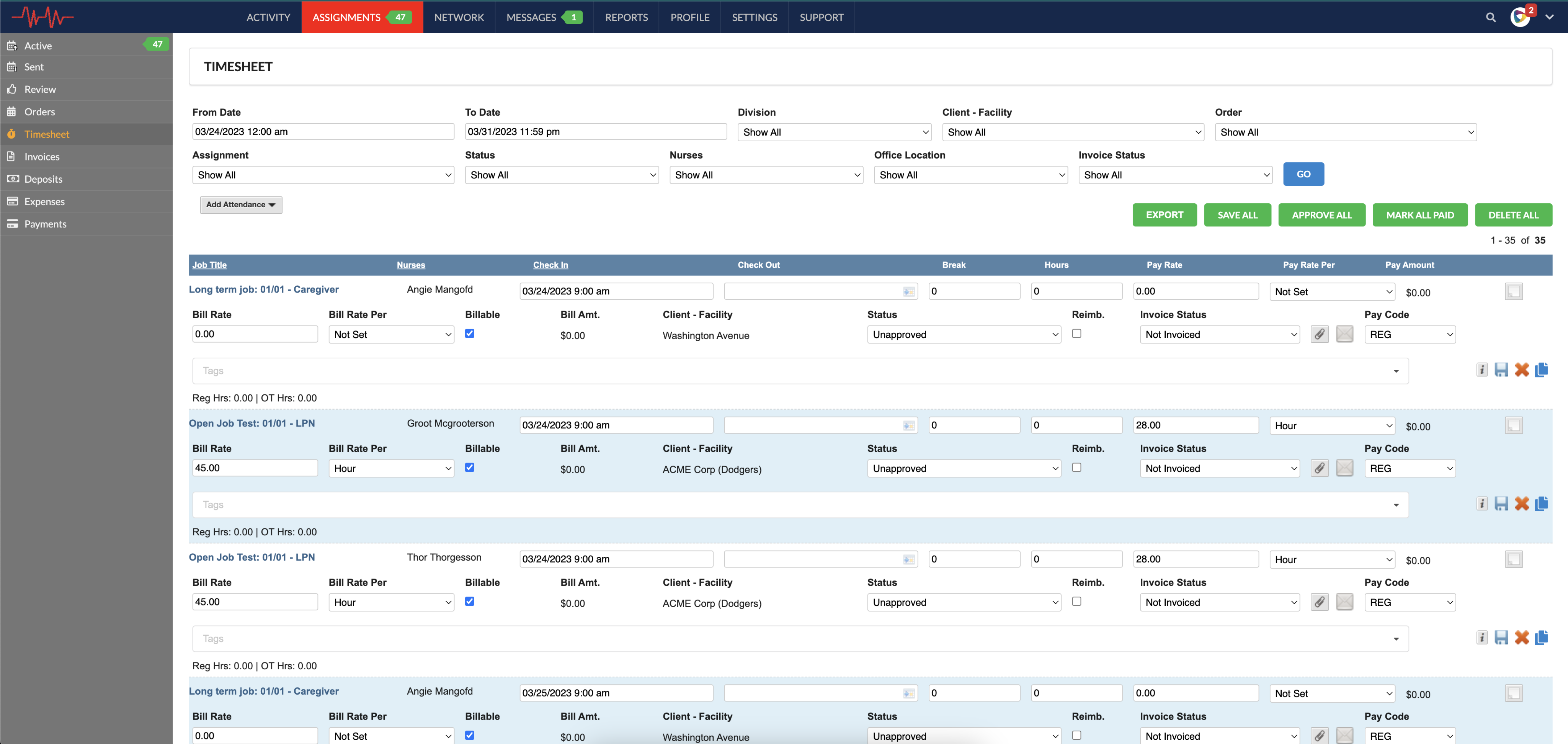Duplicate Thor Thorgesson row with copy icon
Screen dimensions: 1568x744
pos(1541,638)
